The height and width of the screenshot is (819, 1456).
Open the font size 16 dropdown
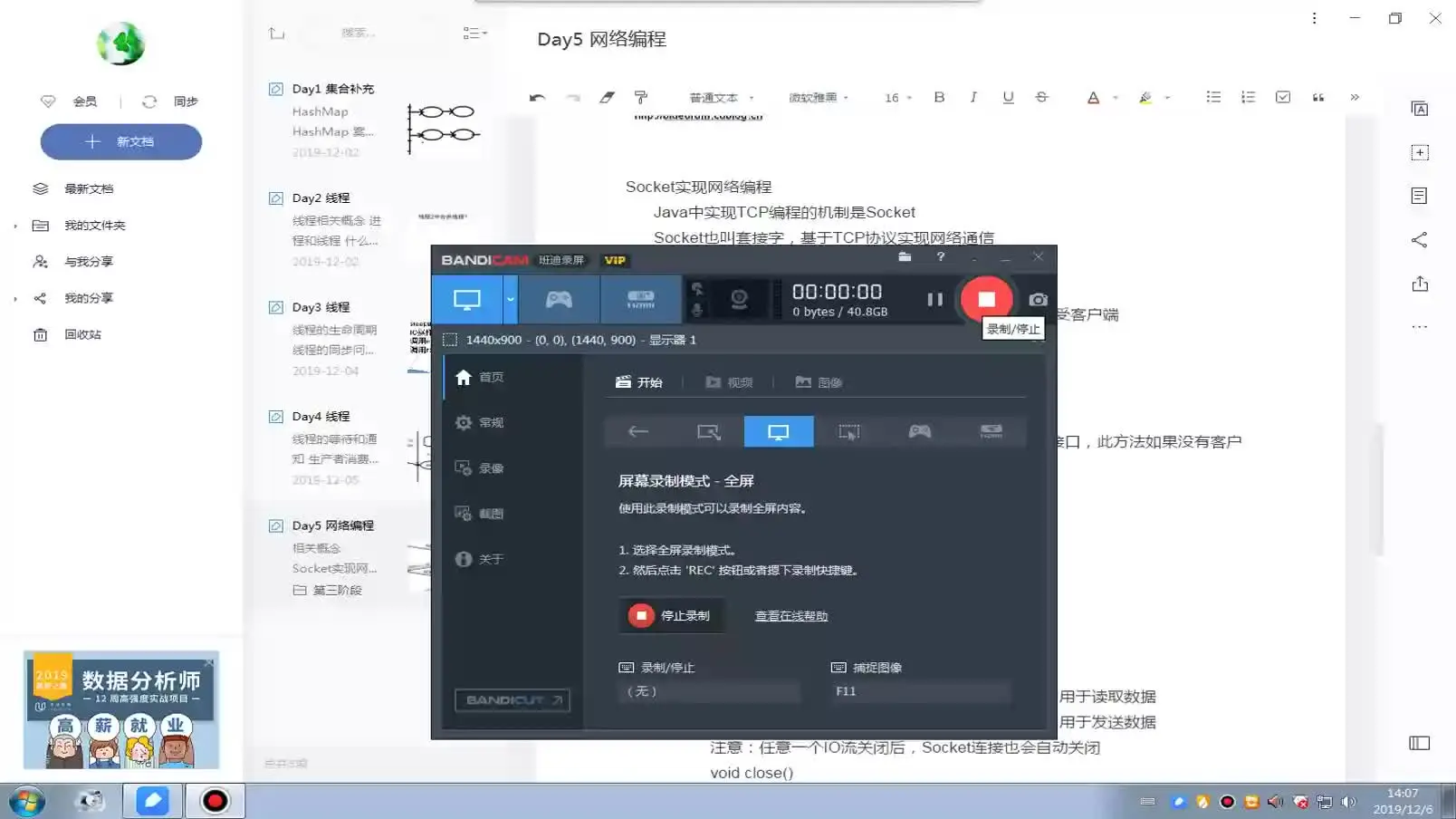coord(898,97)
